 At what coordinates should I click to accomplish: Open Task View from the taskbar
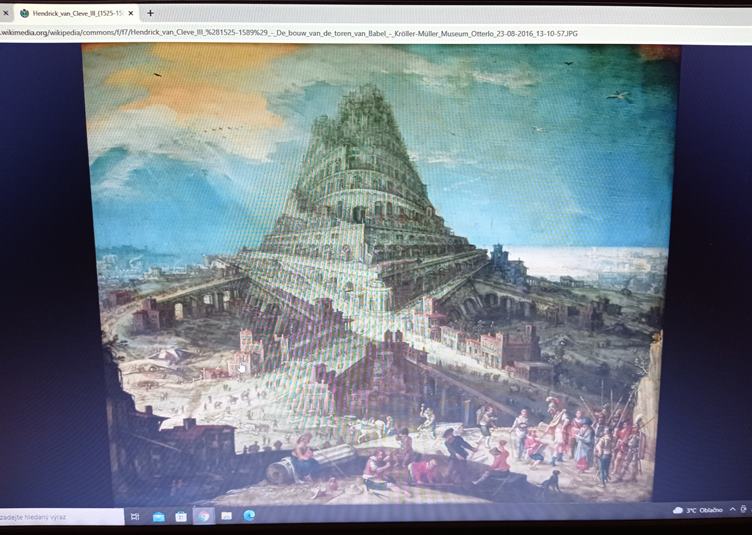135,516
